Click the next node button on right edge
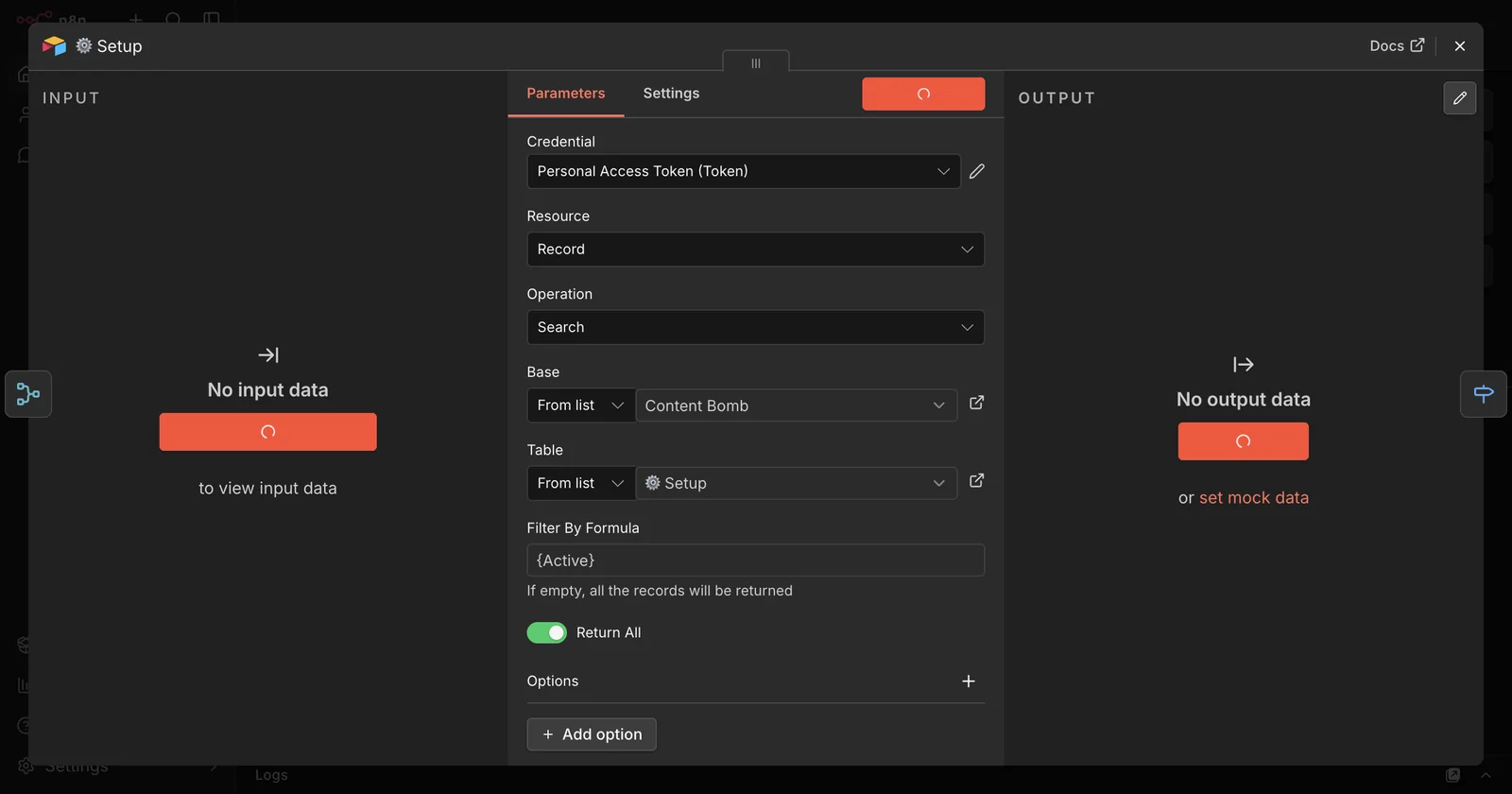Image resolution: width=1512 pixels, height=794 pixels. pyautogui.click(x=1484, y=394)
